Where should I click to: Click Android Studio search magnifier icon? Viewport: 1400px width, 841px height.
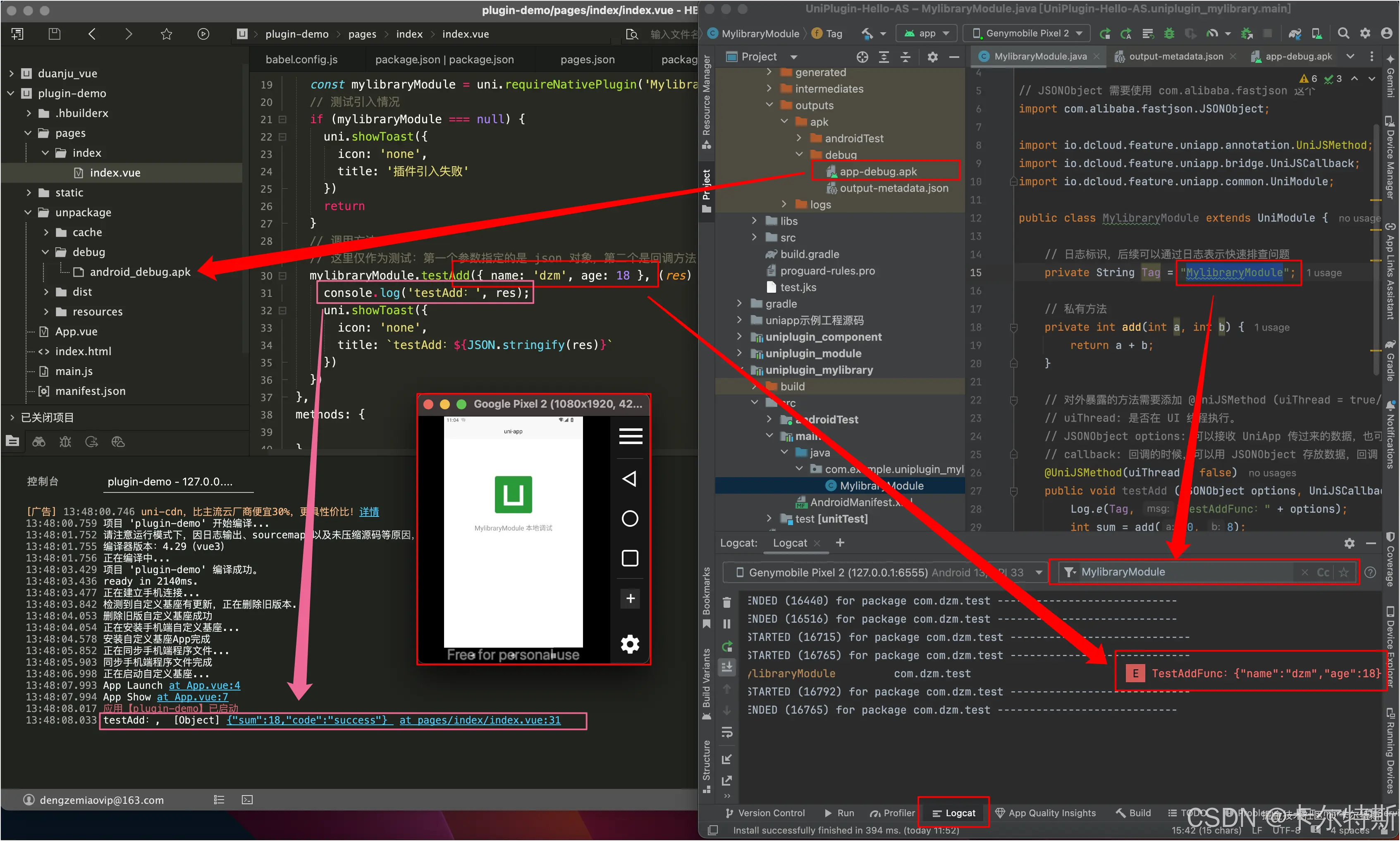coord(1343,33)
